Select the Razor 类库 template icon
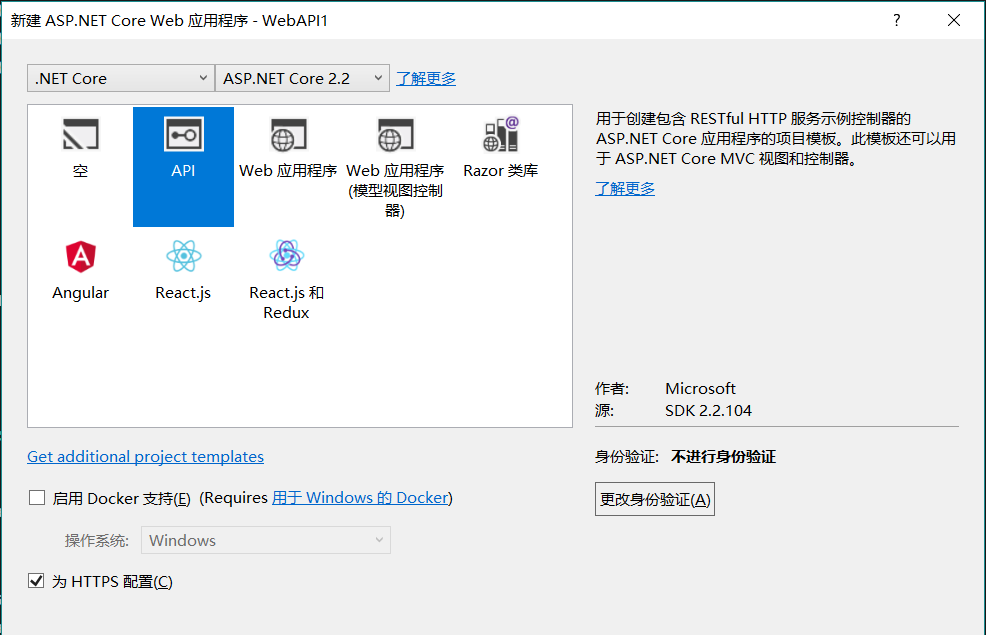This screenshot has width=986, height=635. (x=501, y=134)
